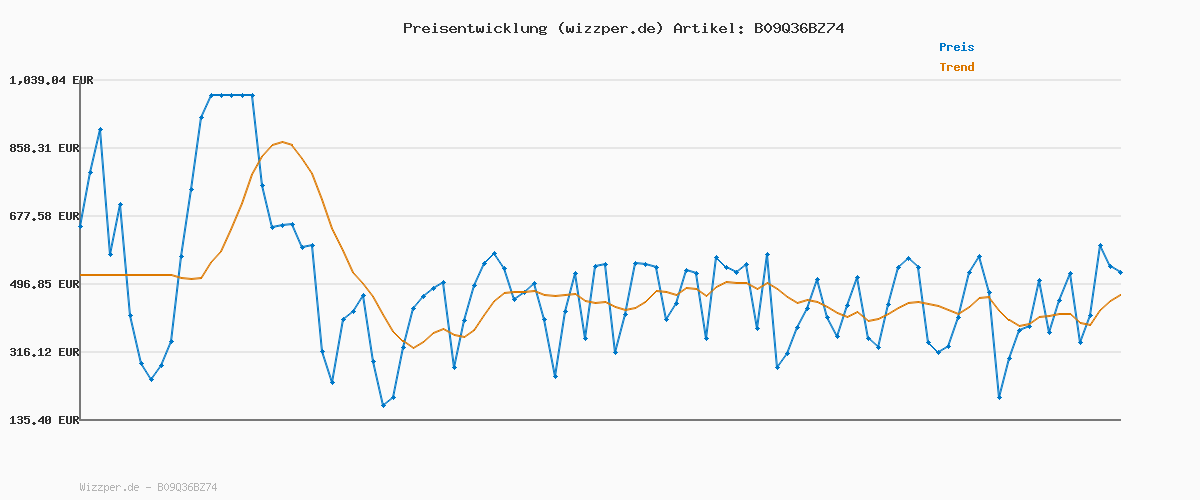The image size is (1200, 500).
Task: Click the right end of the orange trend line
Action: point(1120,295)
